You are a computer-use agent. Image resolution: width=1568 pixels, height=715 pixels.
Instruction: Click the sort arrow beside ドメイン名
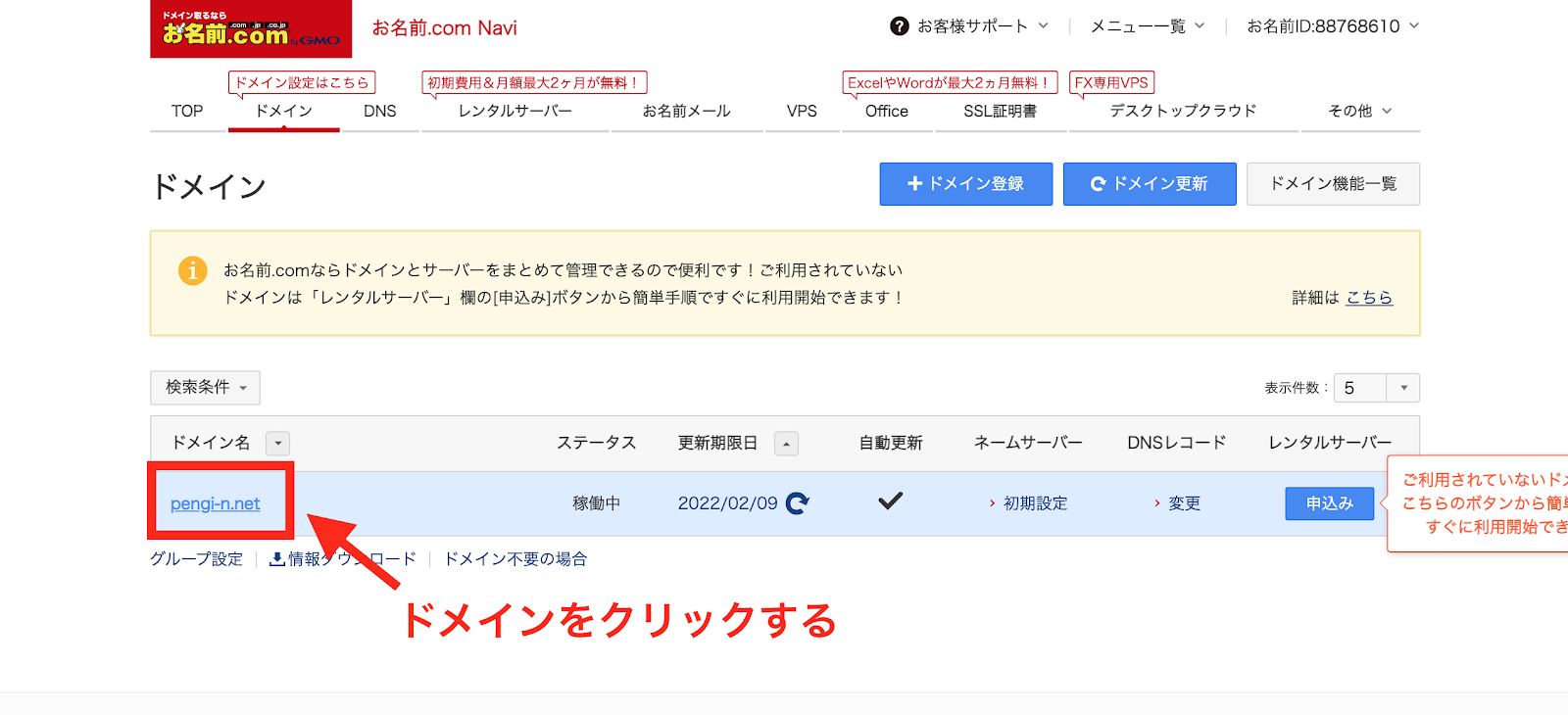click(x=278, y=444)
